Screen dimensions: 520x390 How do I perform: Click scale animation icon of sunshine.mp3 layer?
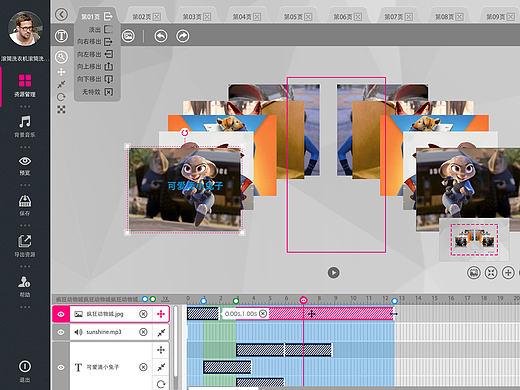click(x=161, y=332)
